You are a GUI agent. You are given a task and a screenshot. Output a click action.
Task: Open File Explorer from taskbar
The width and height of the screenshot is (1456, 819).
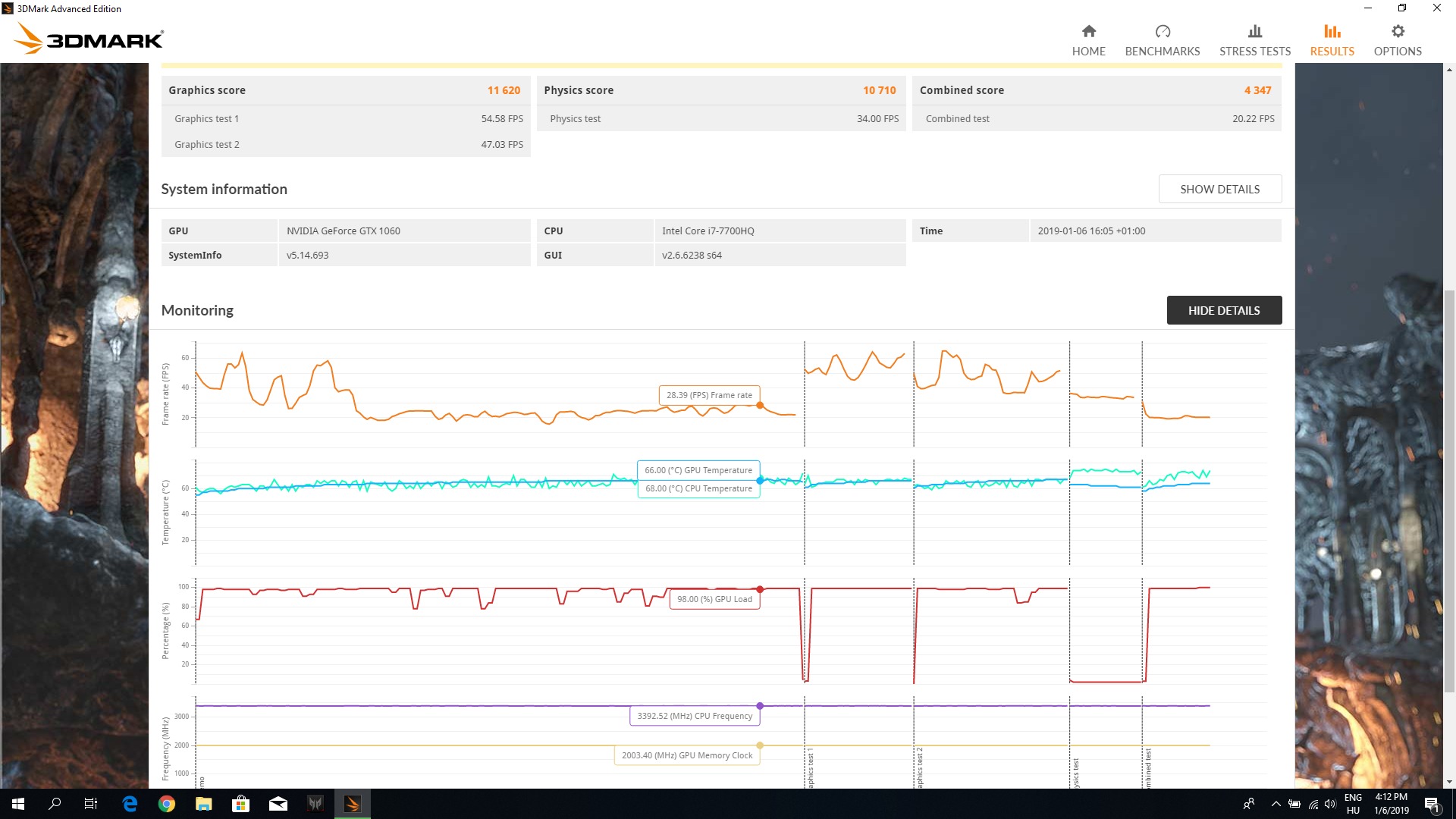(x=204, y=804)
